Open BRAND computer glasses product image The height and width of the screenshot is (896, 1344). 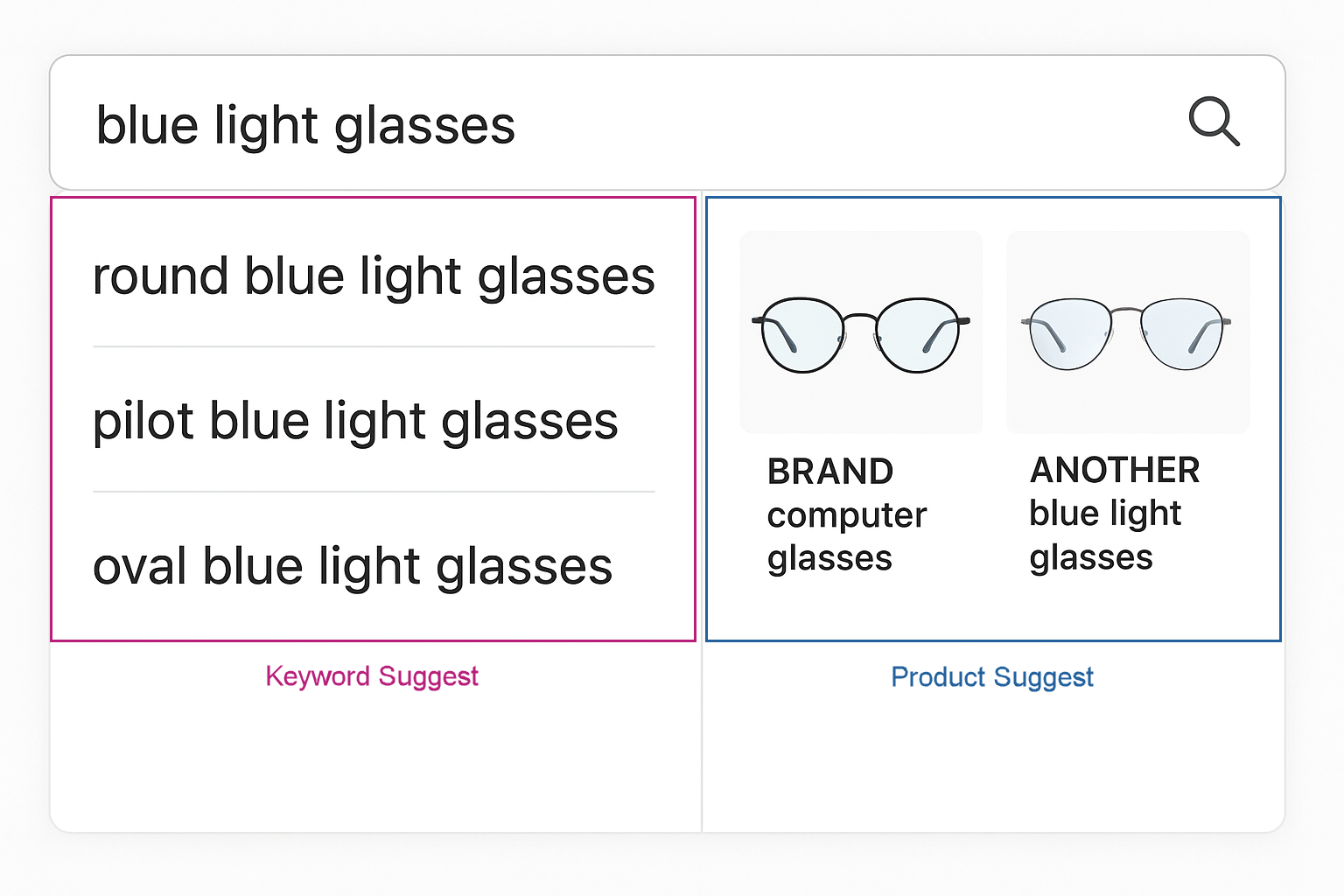tap(861, 332)
